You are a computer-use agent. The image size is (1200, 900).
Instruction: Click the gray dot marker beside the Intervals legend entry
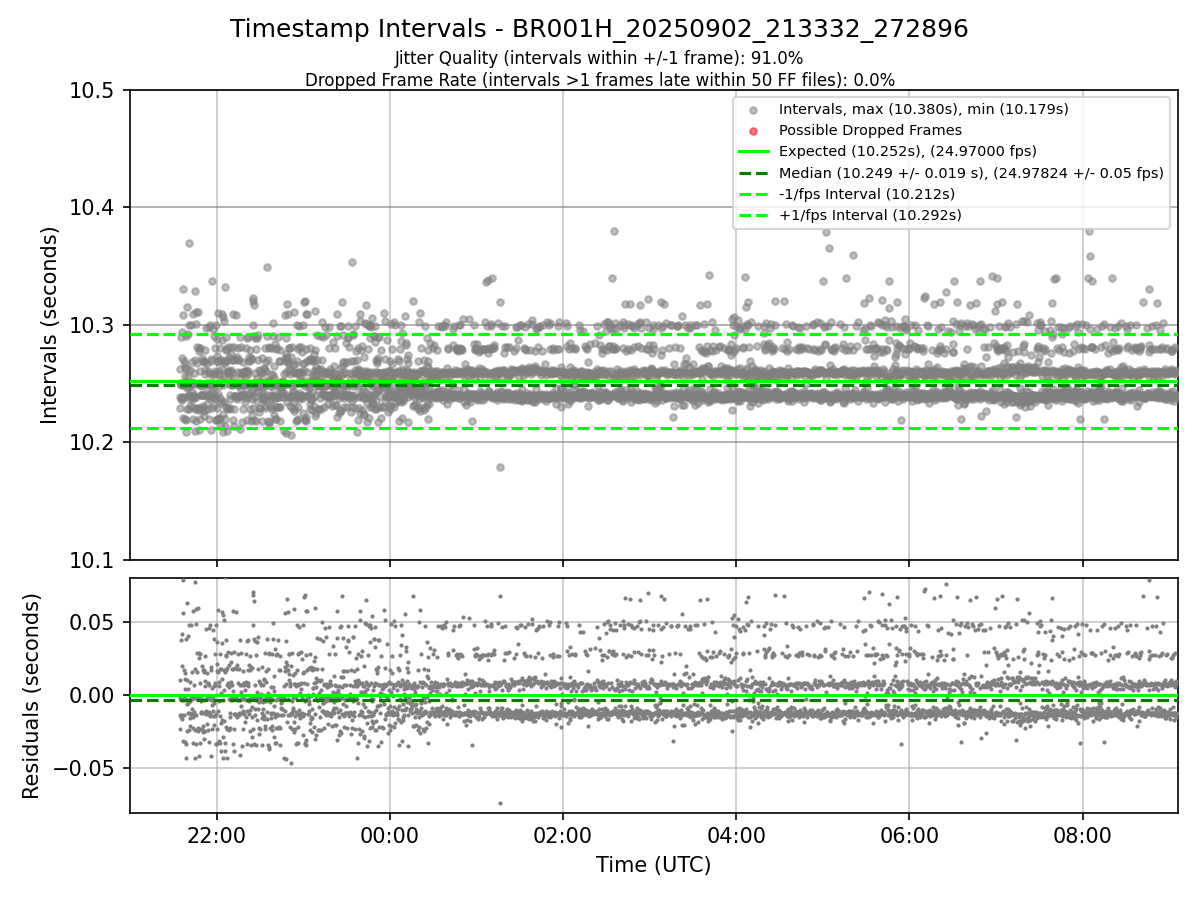753,110
